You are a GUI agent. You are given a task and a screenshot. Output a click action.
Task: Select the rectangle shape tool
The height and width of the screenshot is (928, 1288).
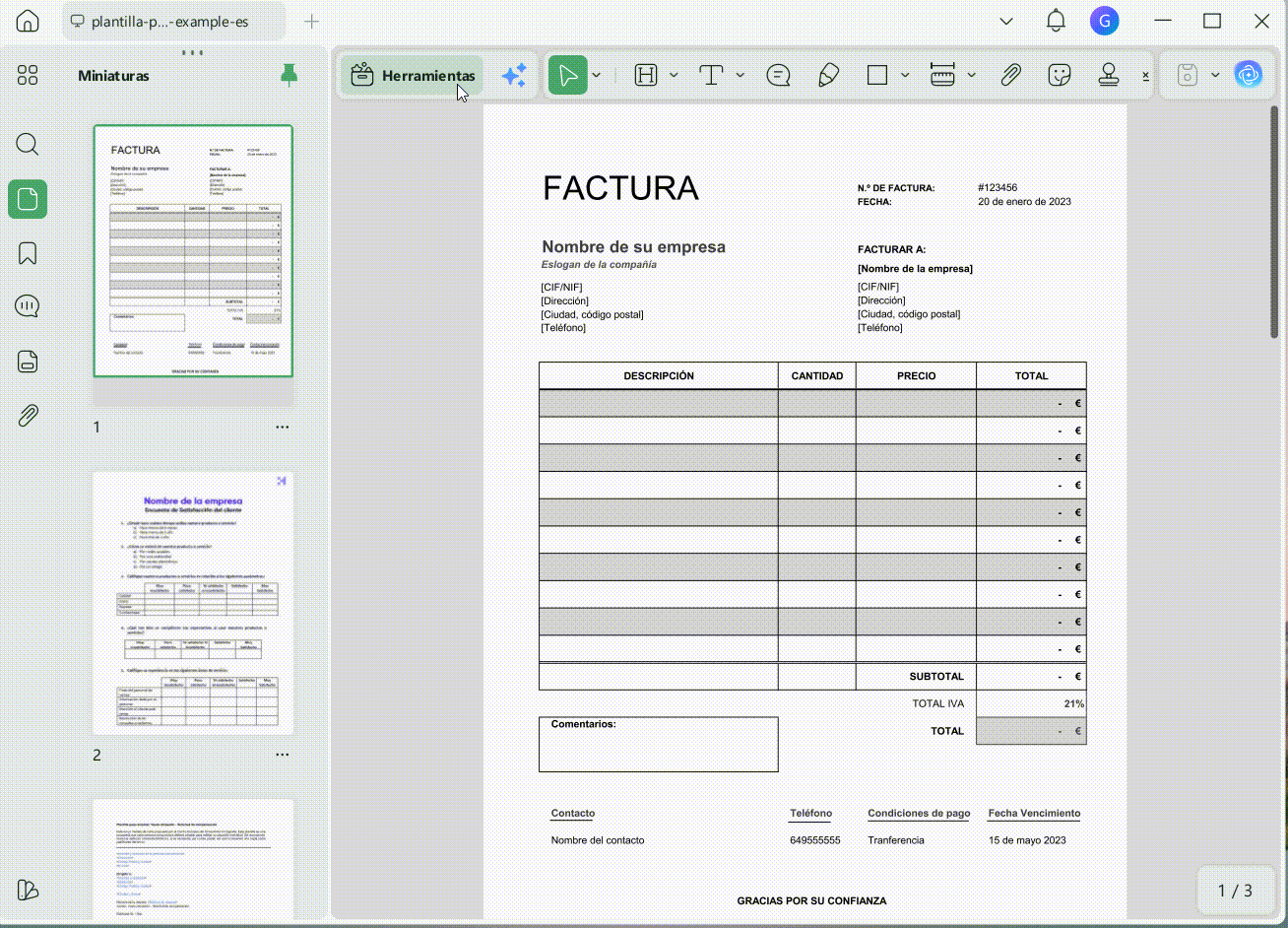tap(877, 76)
